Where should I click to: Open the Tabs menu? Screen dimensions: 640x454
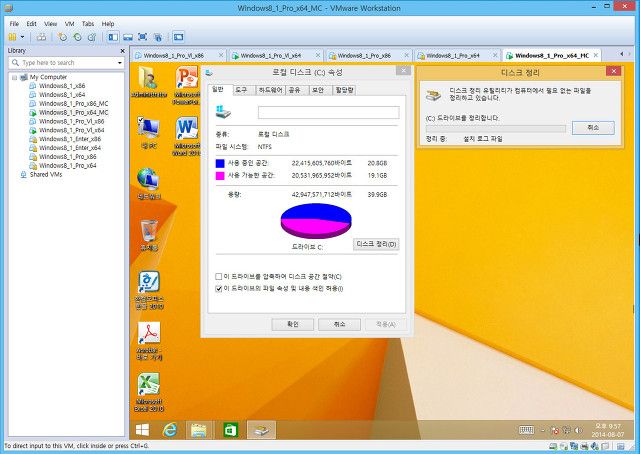point(88,24)
